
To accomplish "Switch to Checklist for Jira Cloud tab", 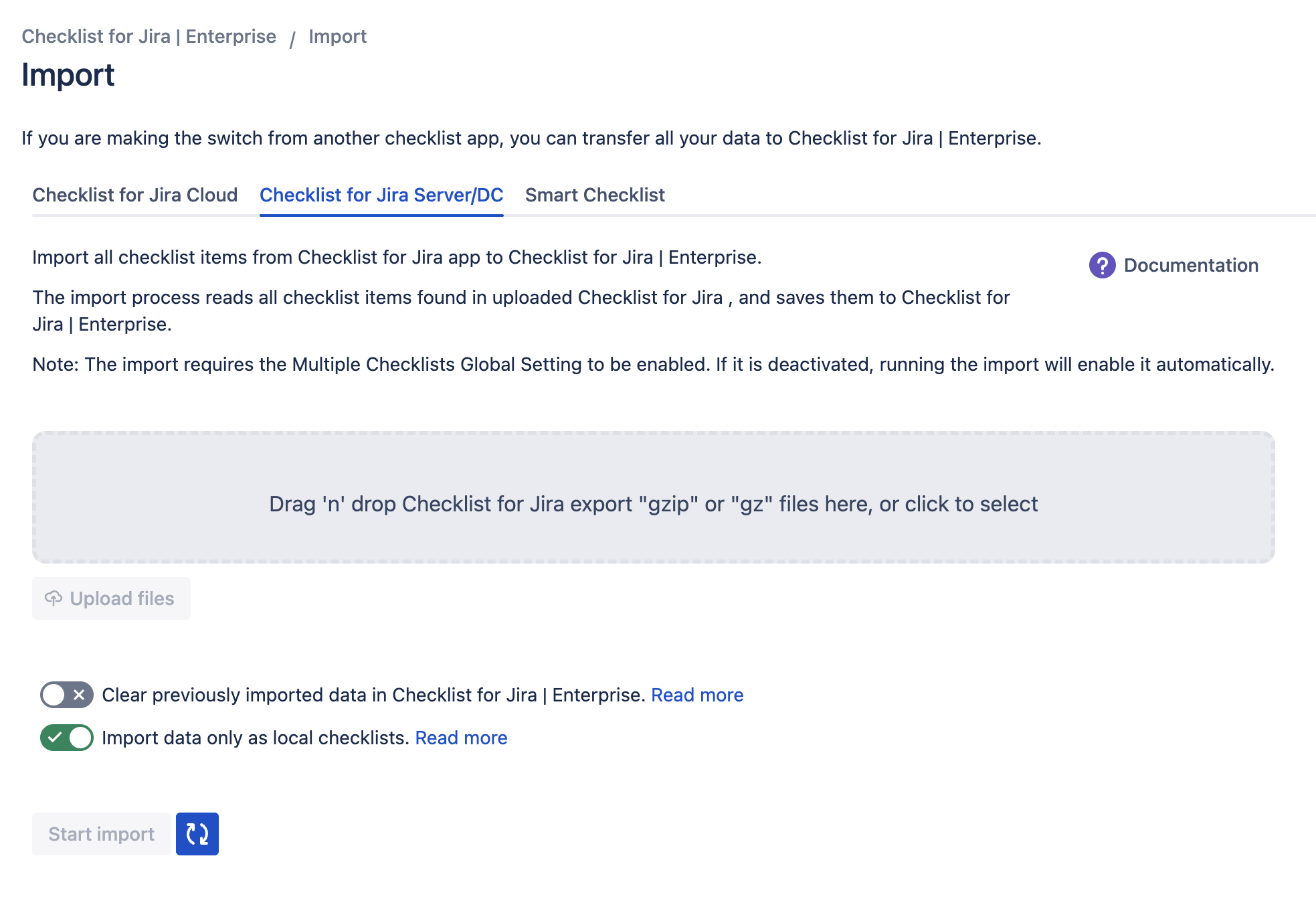I will 134,195.
